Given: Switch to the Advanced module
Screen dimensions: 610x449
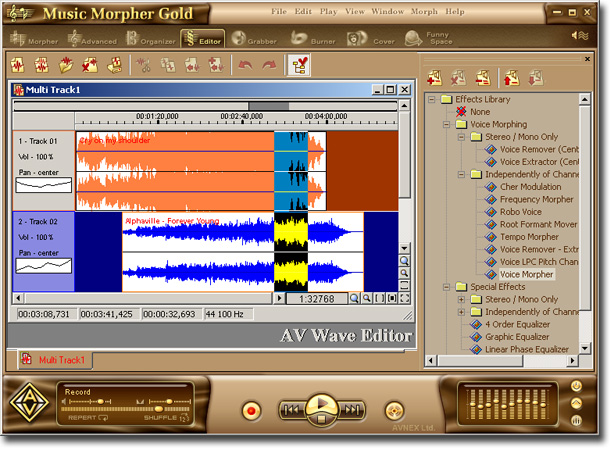Looking at the screenshot, I should pyautogui.click(x=92, y=39).
